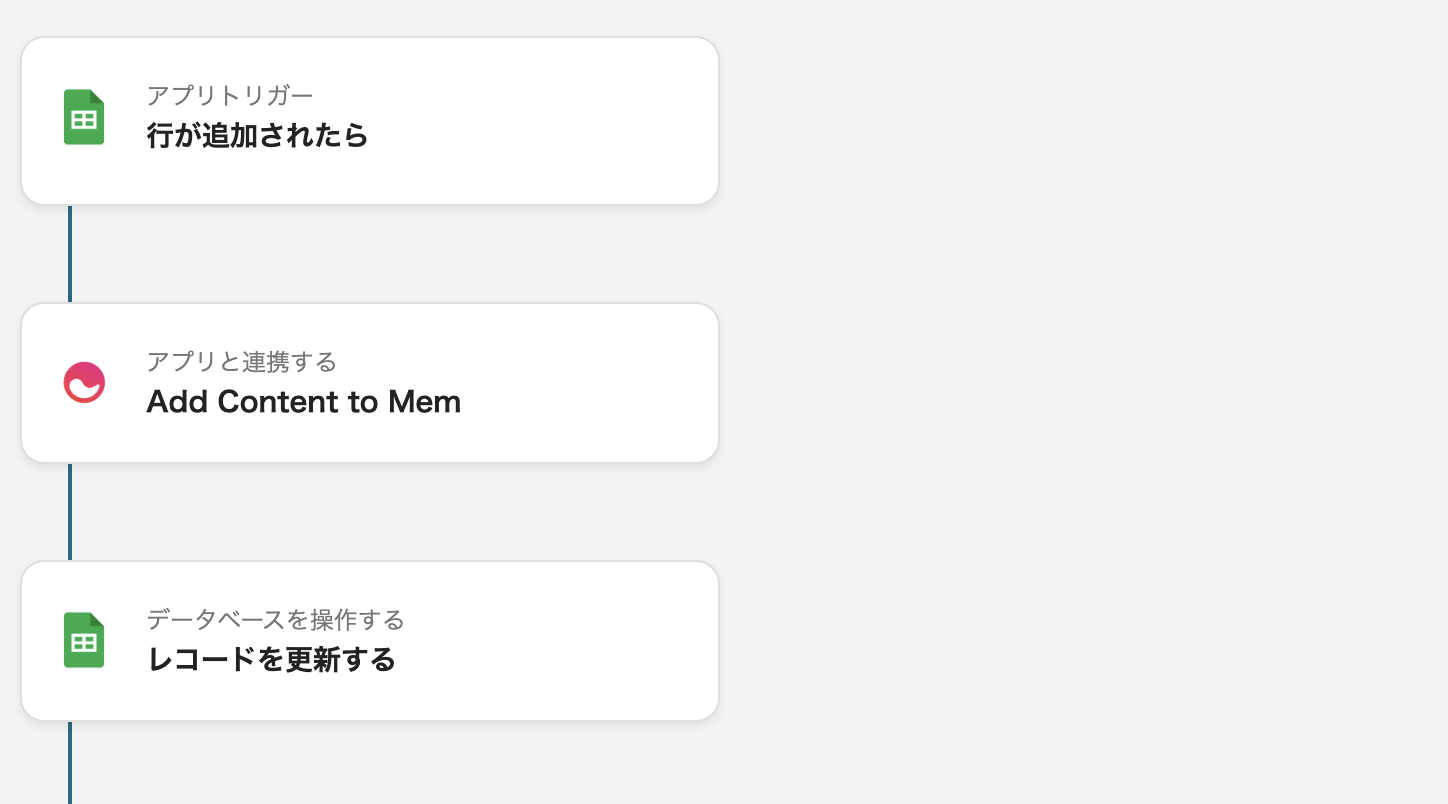Open the Add Content to Mem step
The width and height of the screenshot is (1448, 804).
tap(302, 402)
